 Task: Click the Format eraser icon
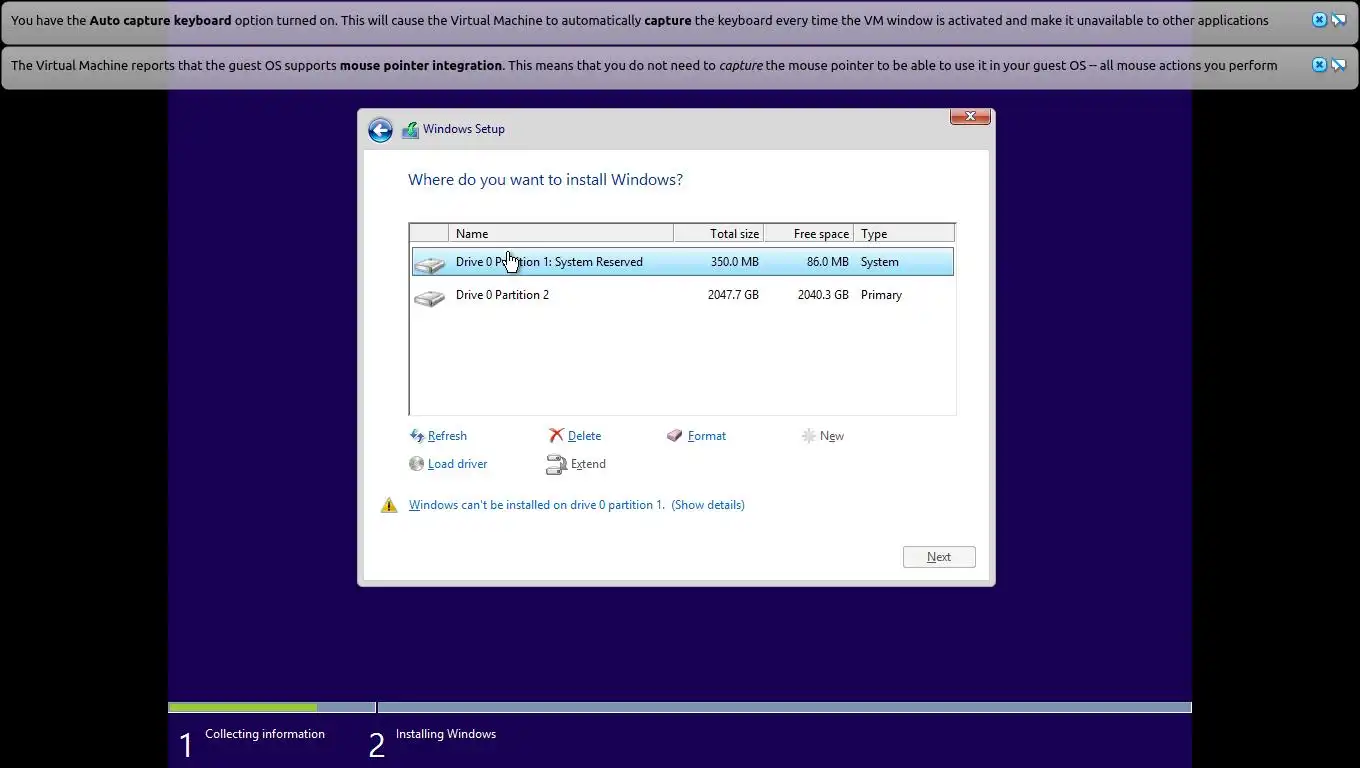[675, 436]
